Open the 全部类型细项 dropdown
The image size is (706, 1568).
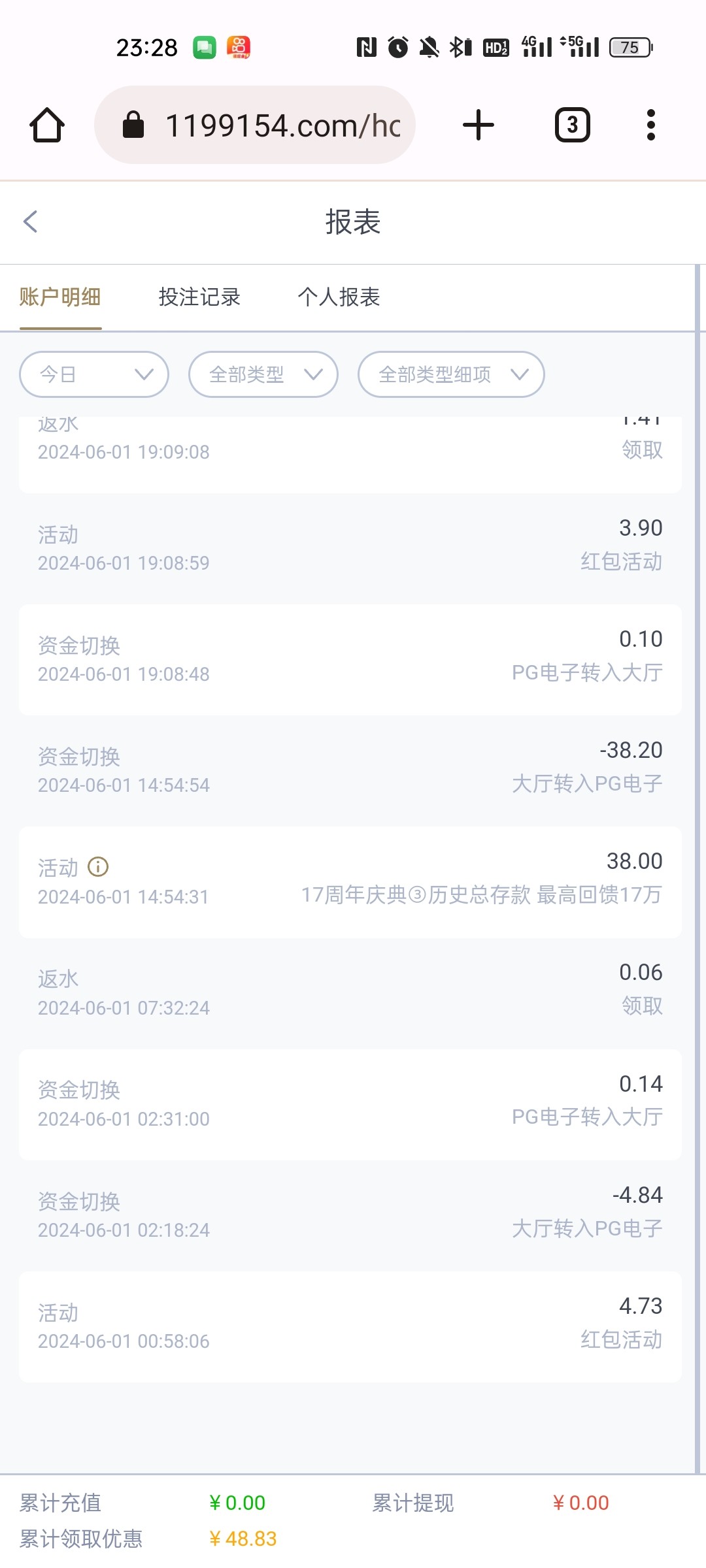(451, 374)
